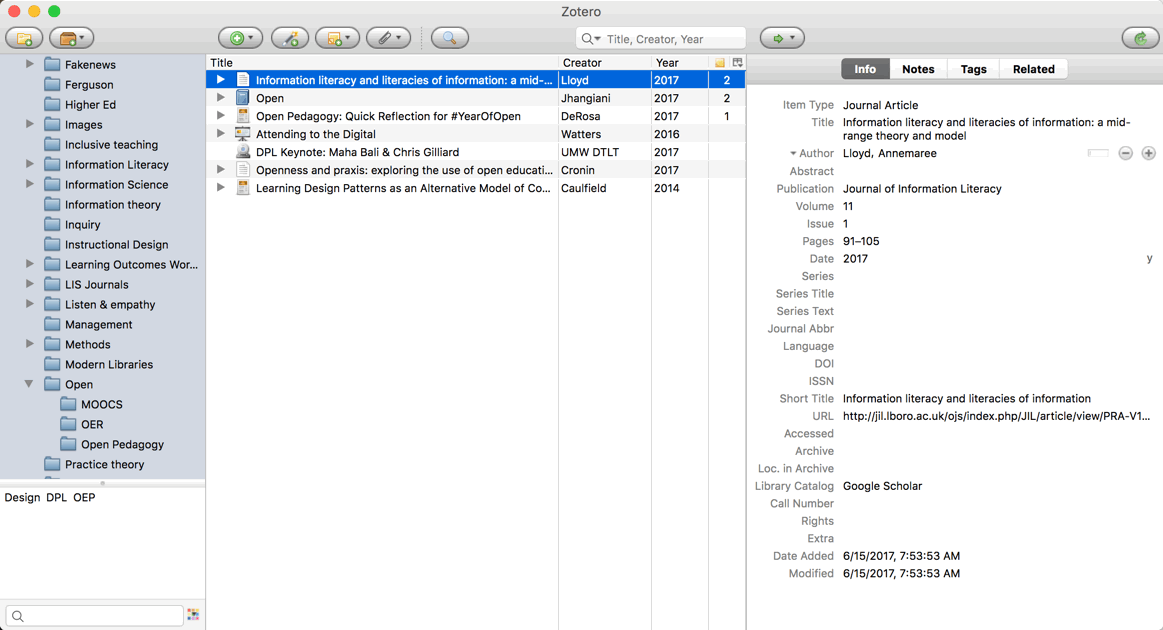Click the Title, Creator, Year search field
Screen dimensions: 1163x630
[x=670, y=39]
